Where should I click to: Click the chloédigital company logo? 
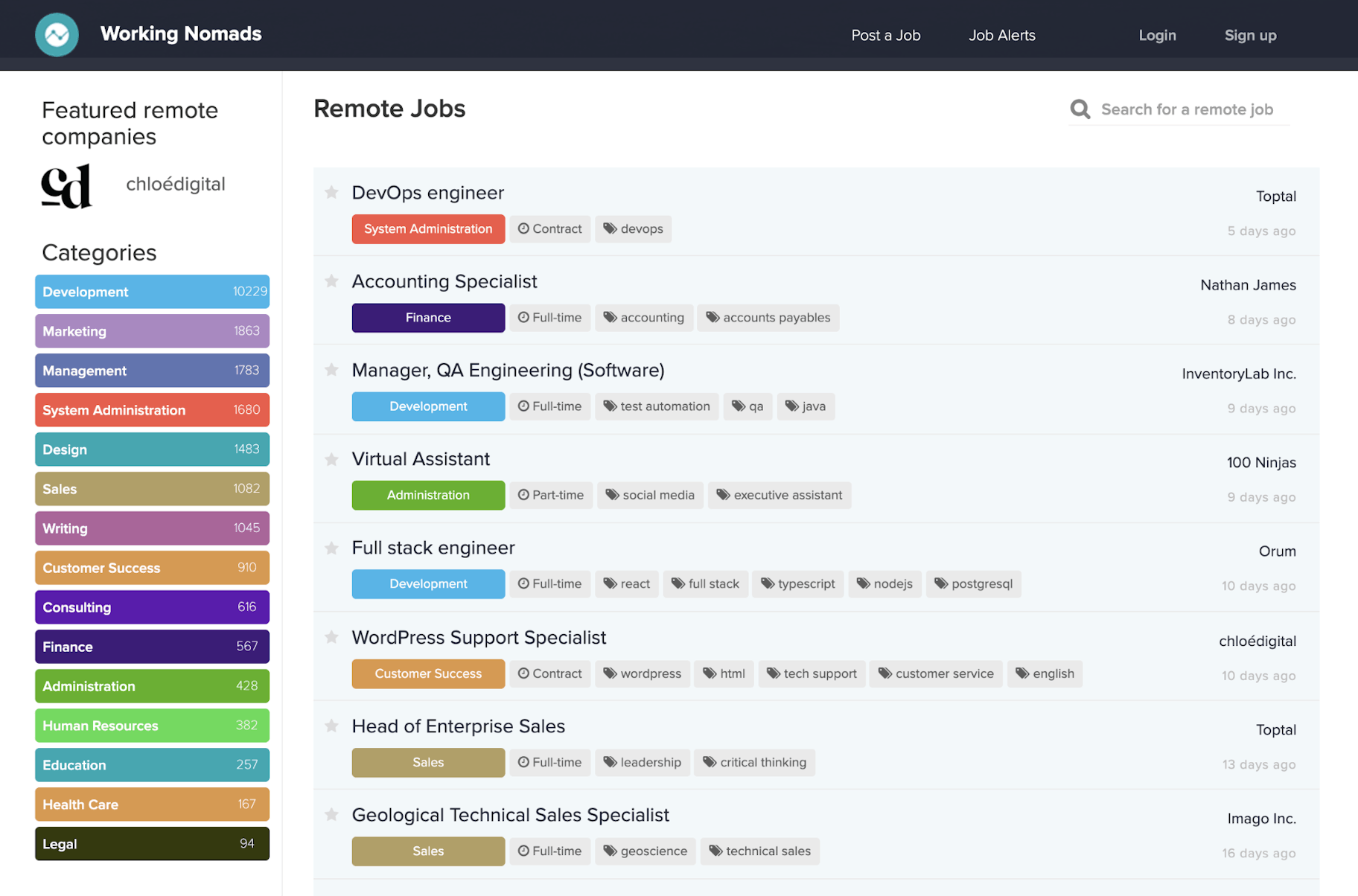[x=67, y=186]
